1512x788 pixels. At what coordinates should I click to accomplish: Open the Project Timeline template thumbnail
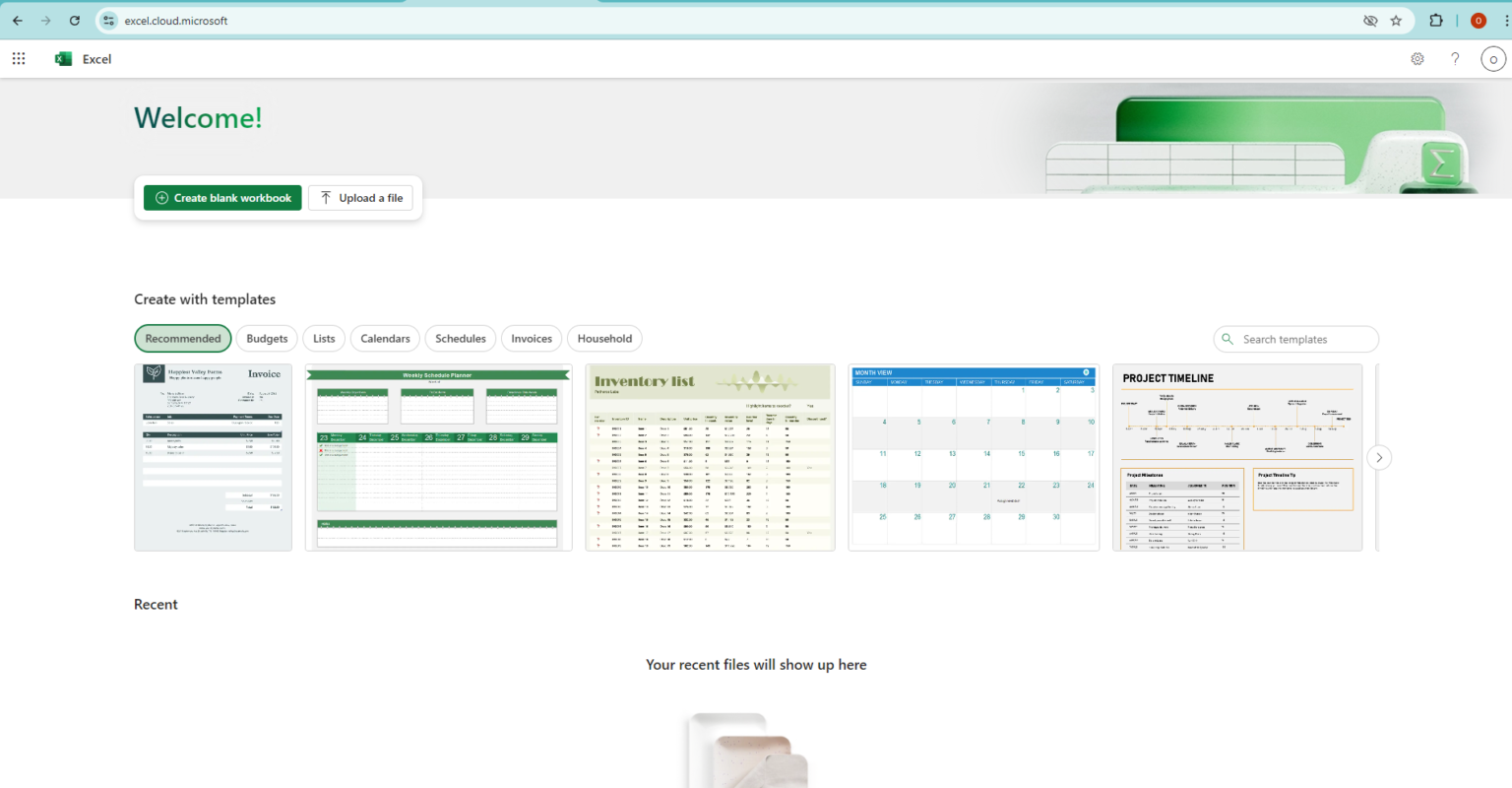coord(1236,457)
